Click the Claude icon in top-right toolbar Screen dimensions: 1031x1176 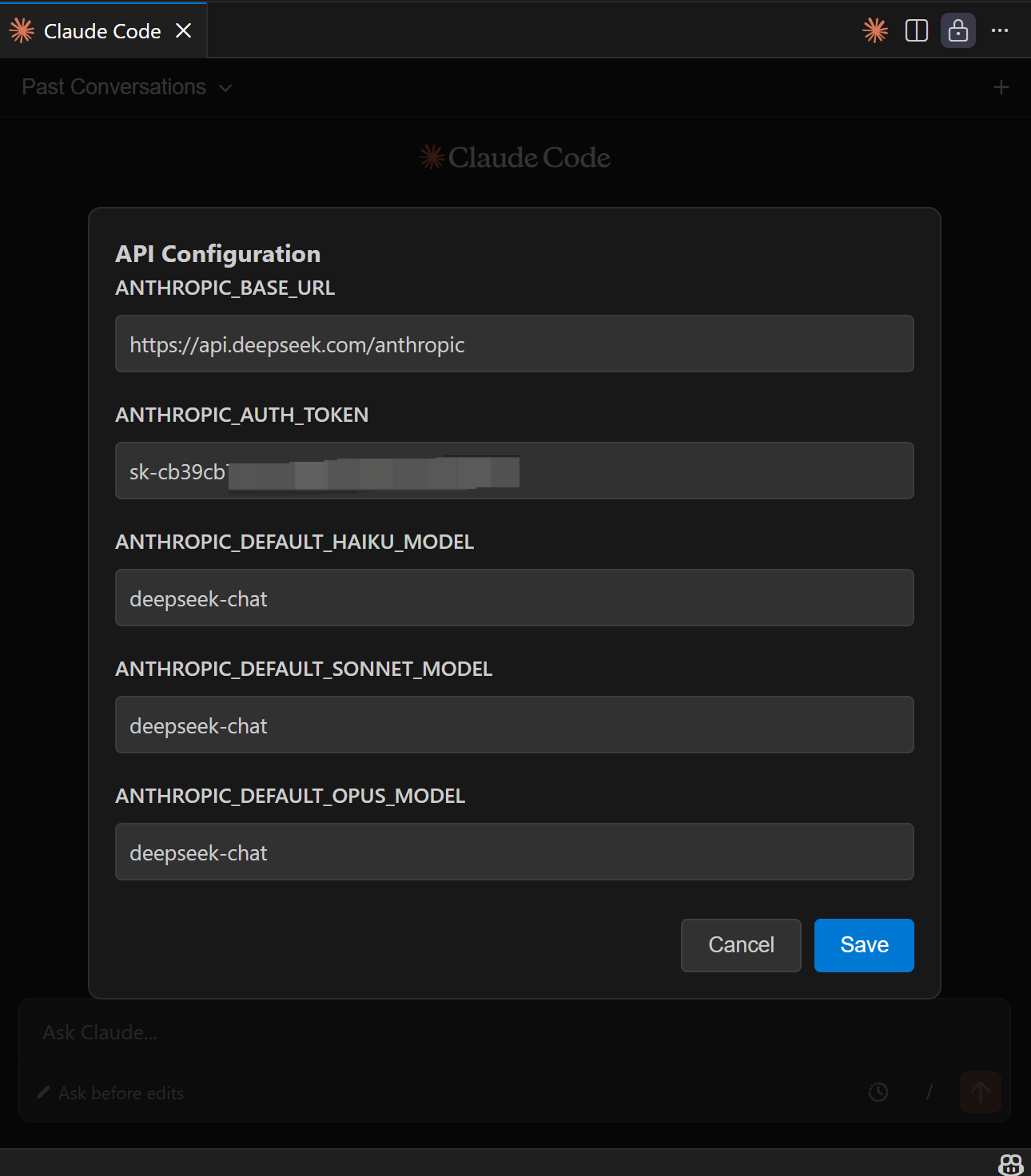(x=875, y=31)
